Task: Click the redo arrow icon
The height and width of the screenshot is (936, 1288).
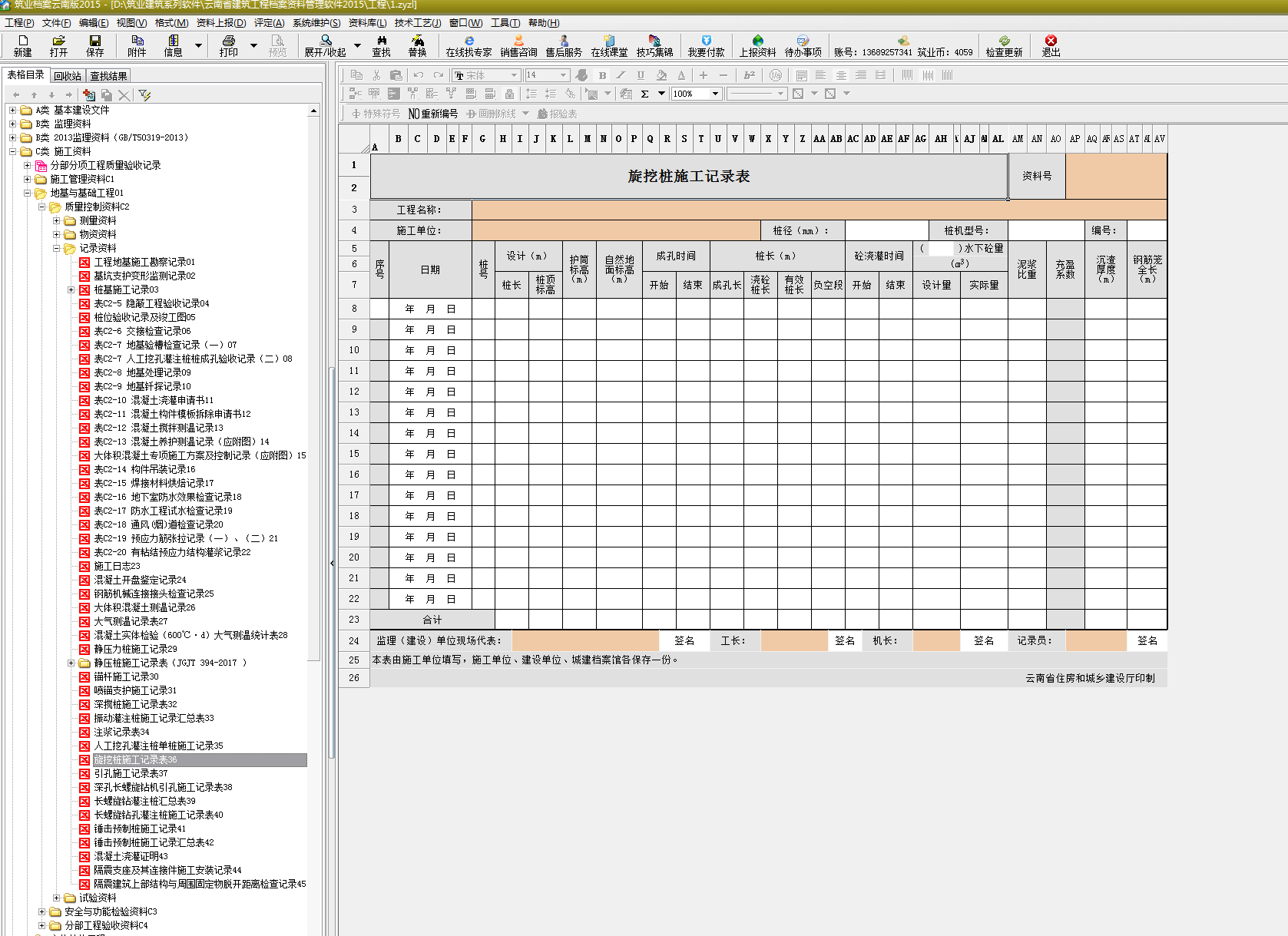Action: (x=439, y=75)
